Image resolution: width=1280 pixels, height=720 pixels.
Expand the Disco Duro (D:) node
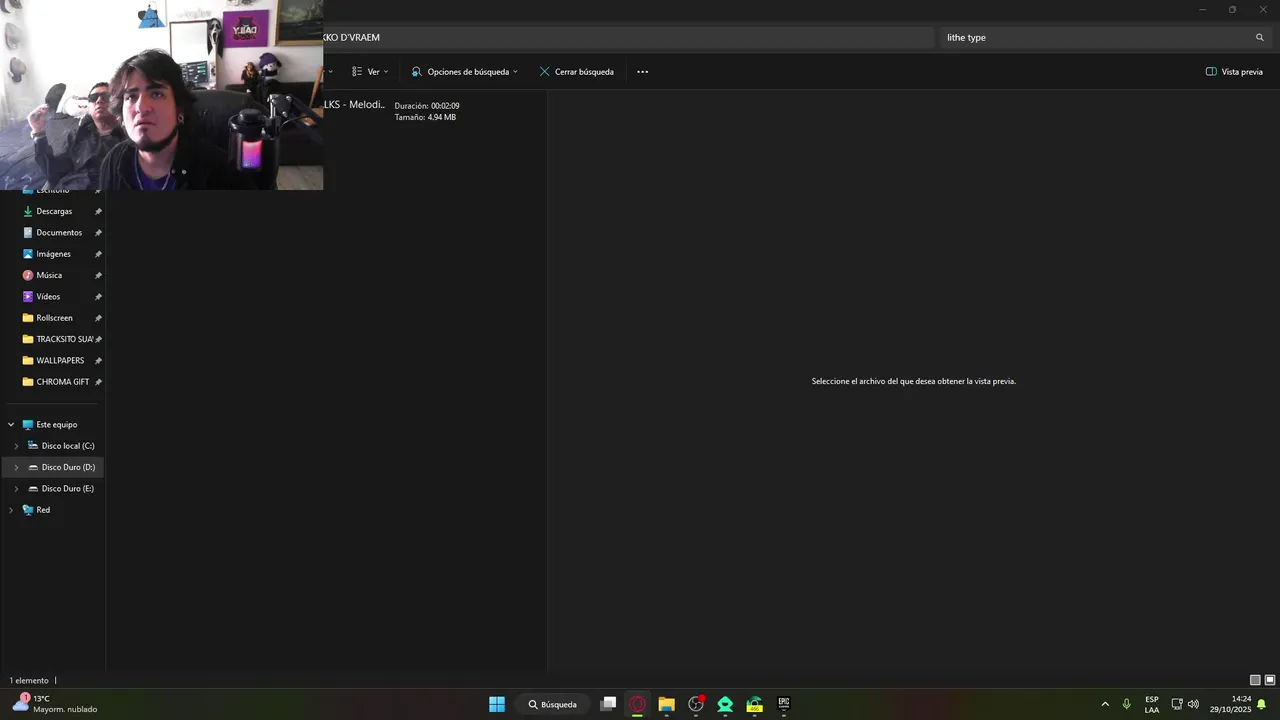[x=16, y=467]
